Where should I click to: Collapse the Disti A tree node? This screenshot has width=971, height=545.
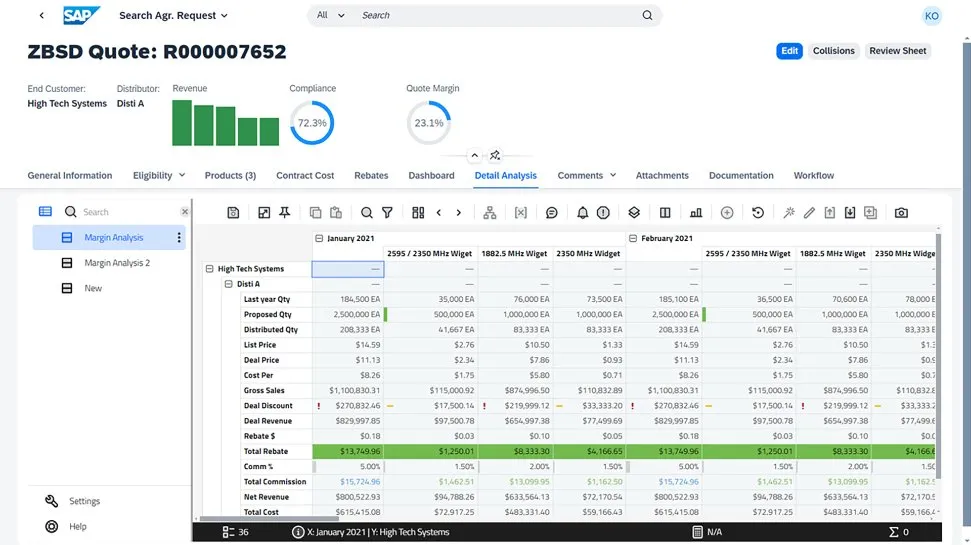click(228, 284)
